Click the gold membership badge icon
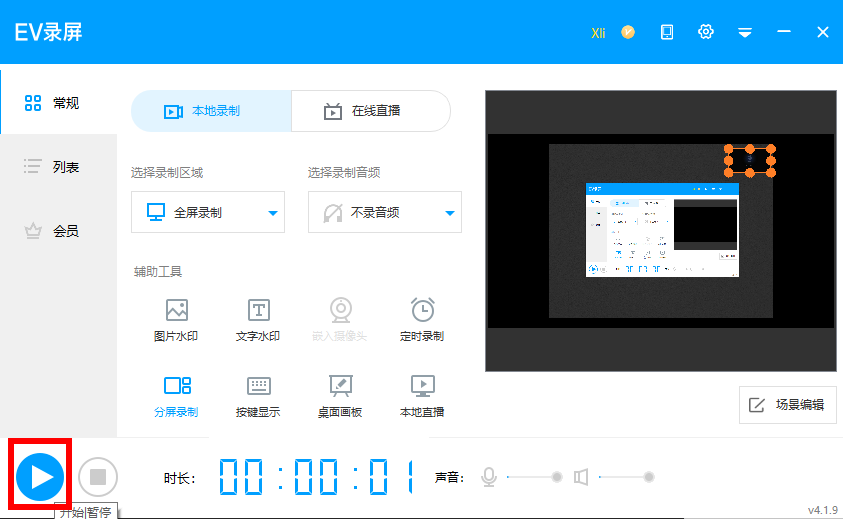The height and width of the screenshot is (519, 843). tap(628, 32)
